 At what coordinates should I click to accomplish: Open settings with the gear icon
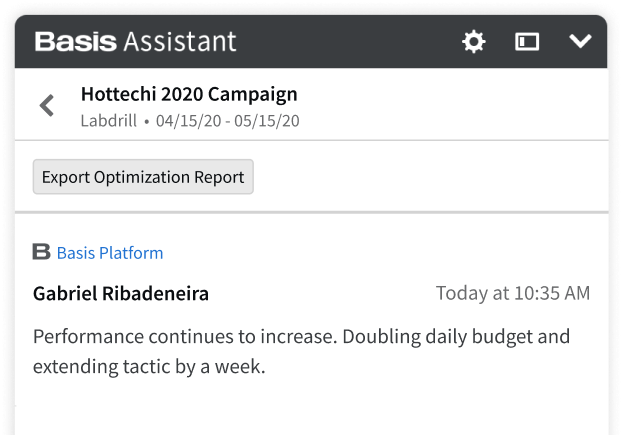(474, 42)
